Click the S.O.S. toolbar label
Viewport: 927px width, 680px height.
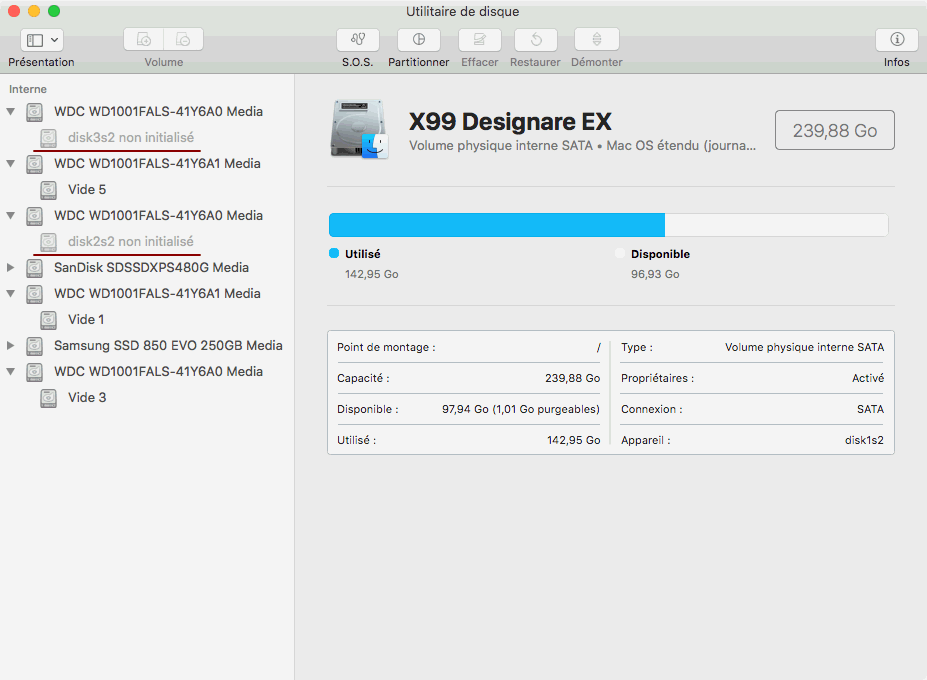click(x=358, y=62)
